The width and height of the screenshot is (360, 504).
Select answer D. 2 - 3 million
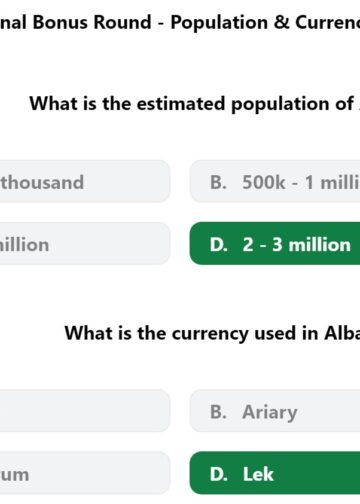tap(275, 243)
